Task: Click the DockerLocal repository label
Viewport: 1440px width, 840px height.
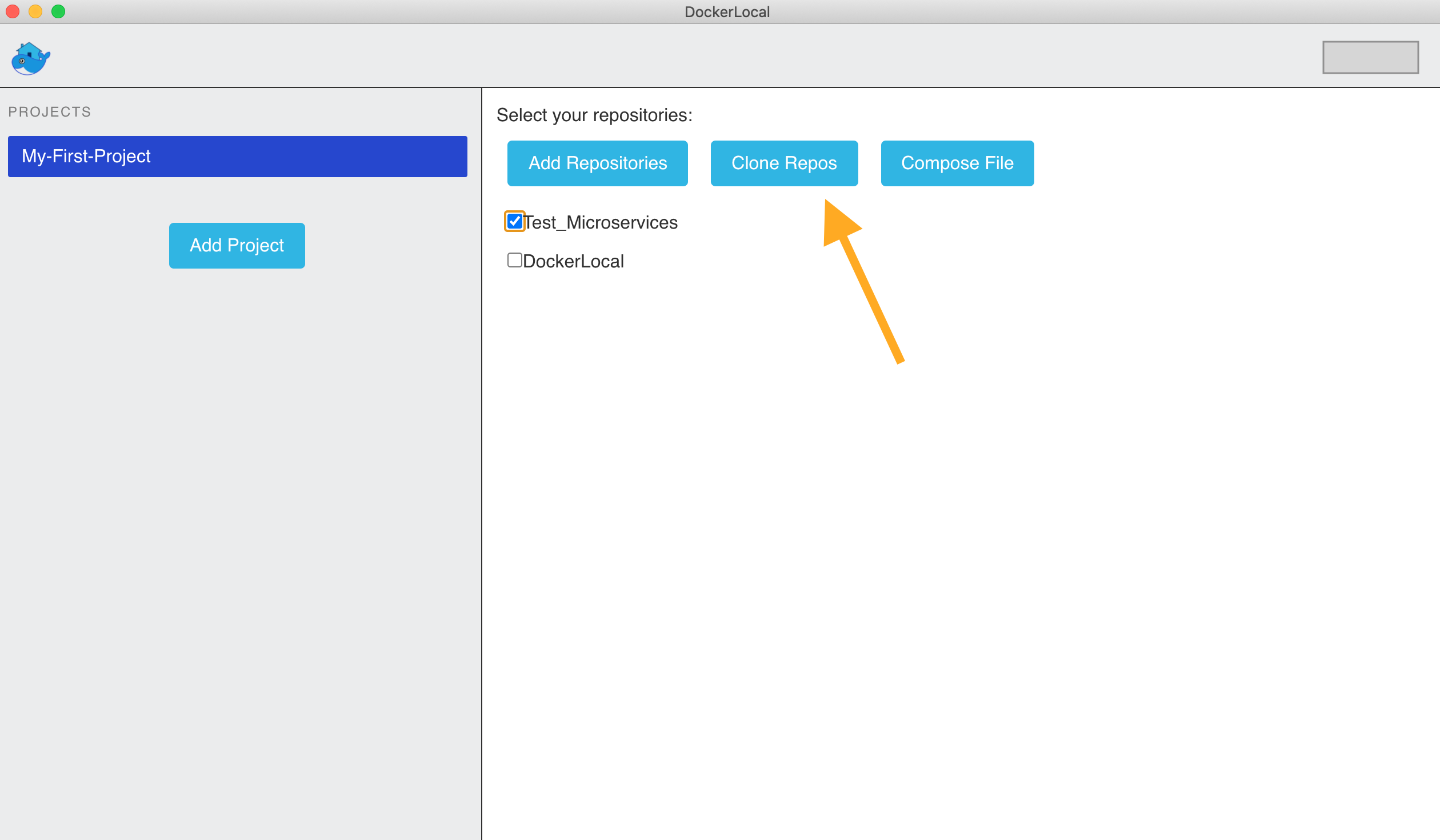Action: click(574, 261)
